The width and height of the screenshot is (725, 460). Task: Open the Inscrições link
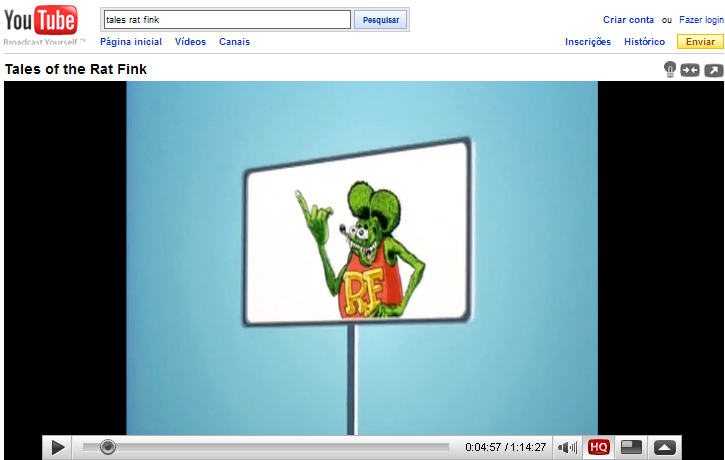pos(588,42)
